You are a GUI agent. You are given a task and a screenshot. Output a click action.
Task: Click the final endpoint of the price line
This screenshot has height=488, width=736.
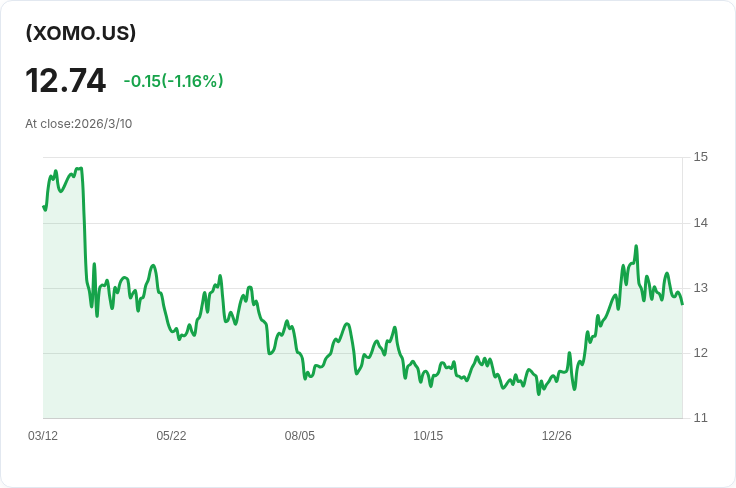(682, 304)
